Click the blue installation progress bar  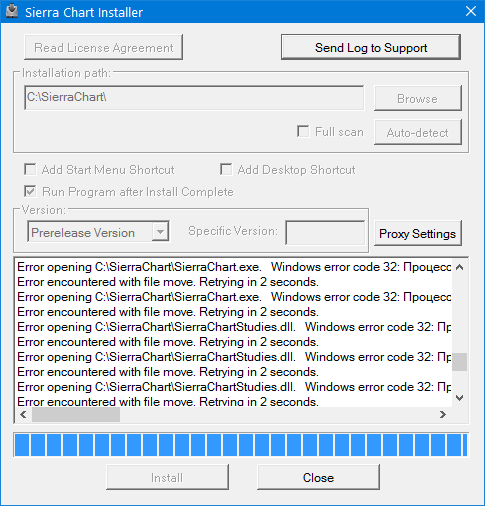(x=241, y=445)
